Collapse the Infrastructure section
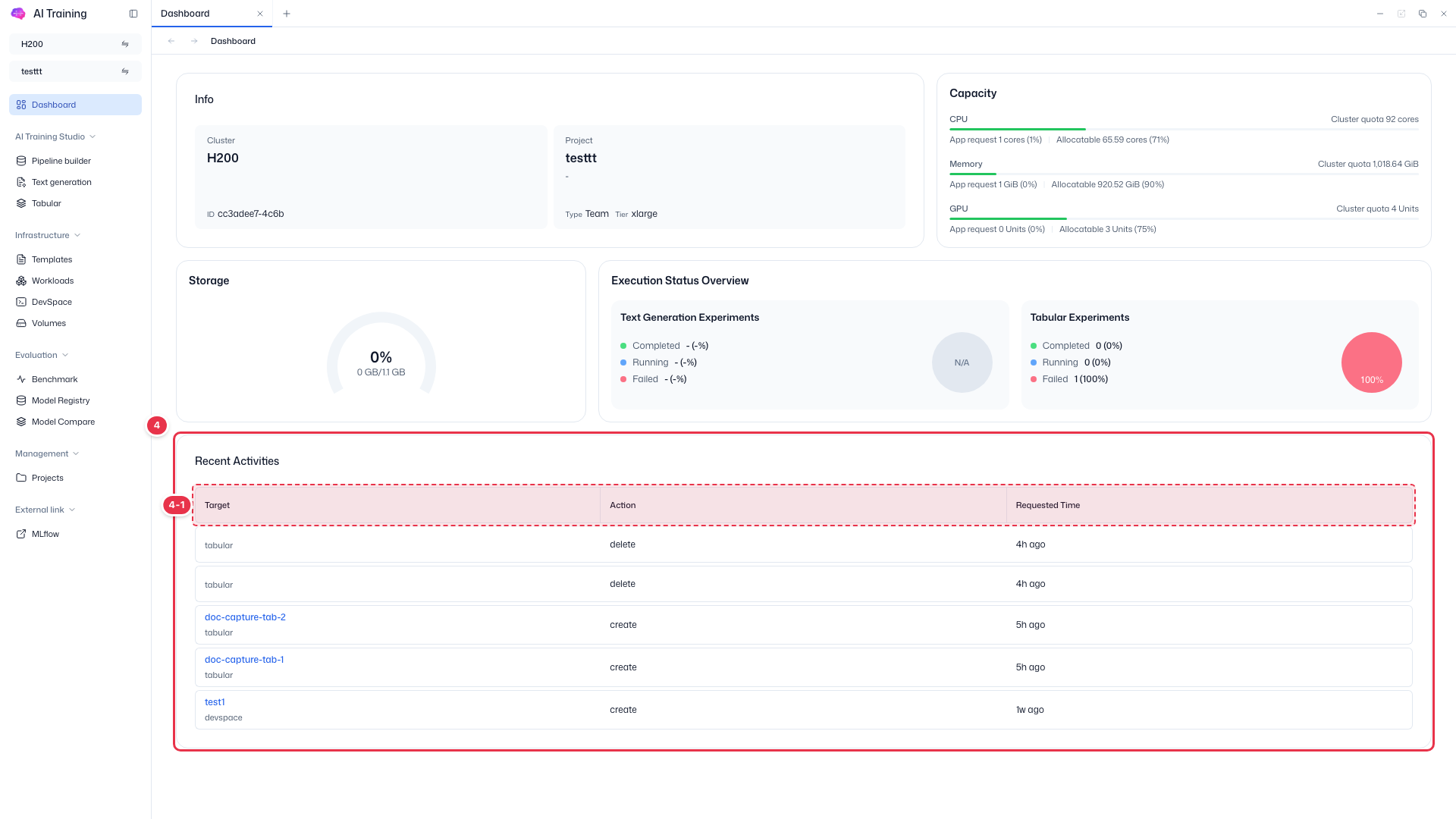1456x819 pixels. point(48,235)
